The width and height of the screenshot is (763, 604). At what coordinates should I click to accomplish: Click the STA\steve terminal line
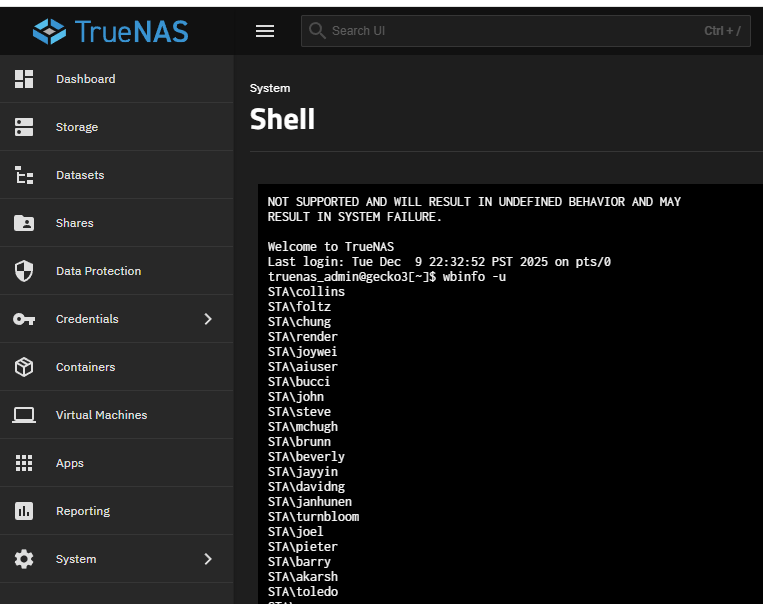tap(299, 412)
